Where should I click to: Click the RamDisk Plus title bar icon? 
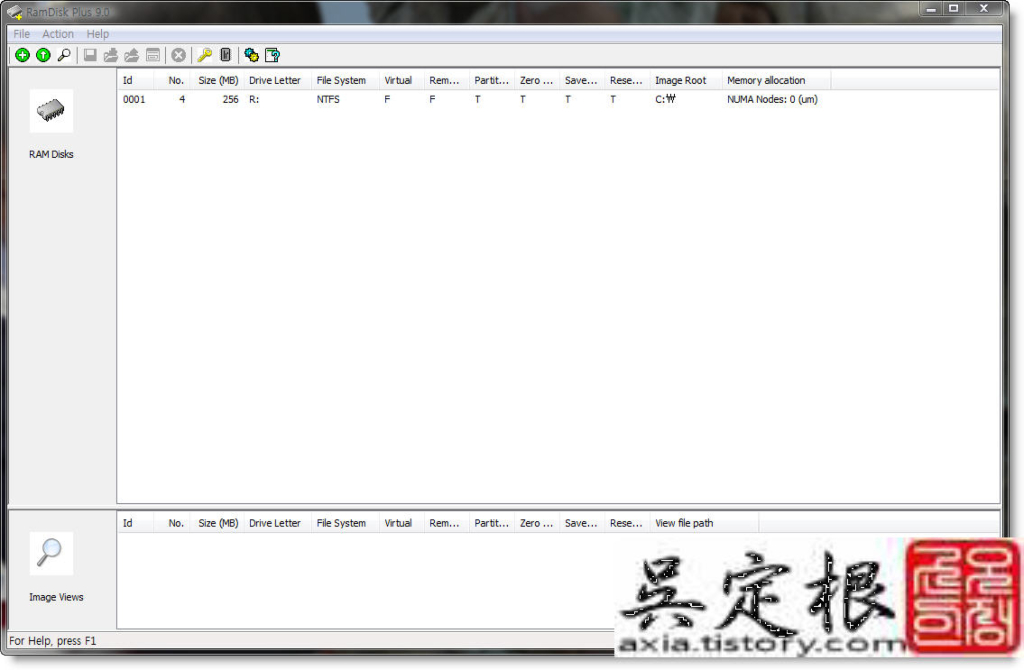tap(14, 12)
